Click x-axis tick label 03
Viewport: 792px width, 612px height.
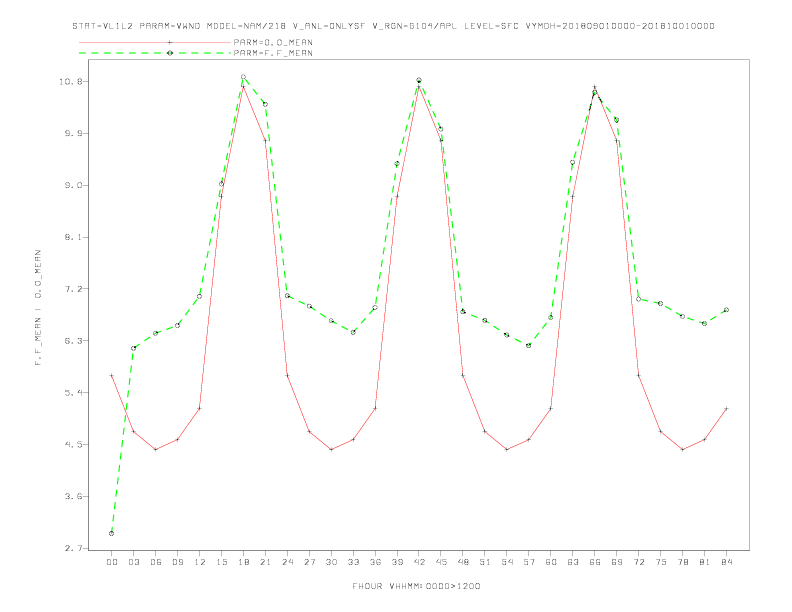pos(133,562)
